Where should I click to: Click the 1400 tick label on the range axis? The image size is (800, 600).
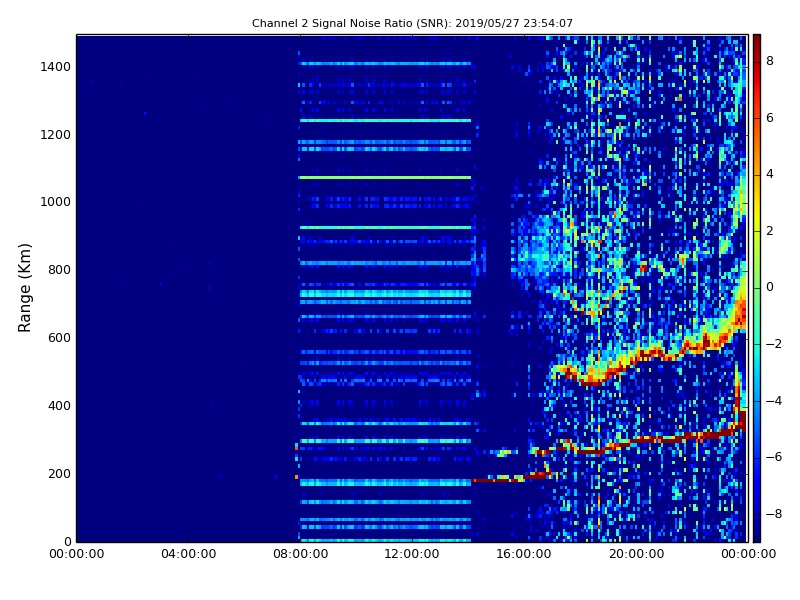56,67
